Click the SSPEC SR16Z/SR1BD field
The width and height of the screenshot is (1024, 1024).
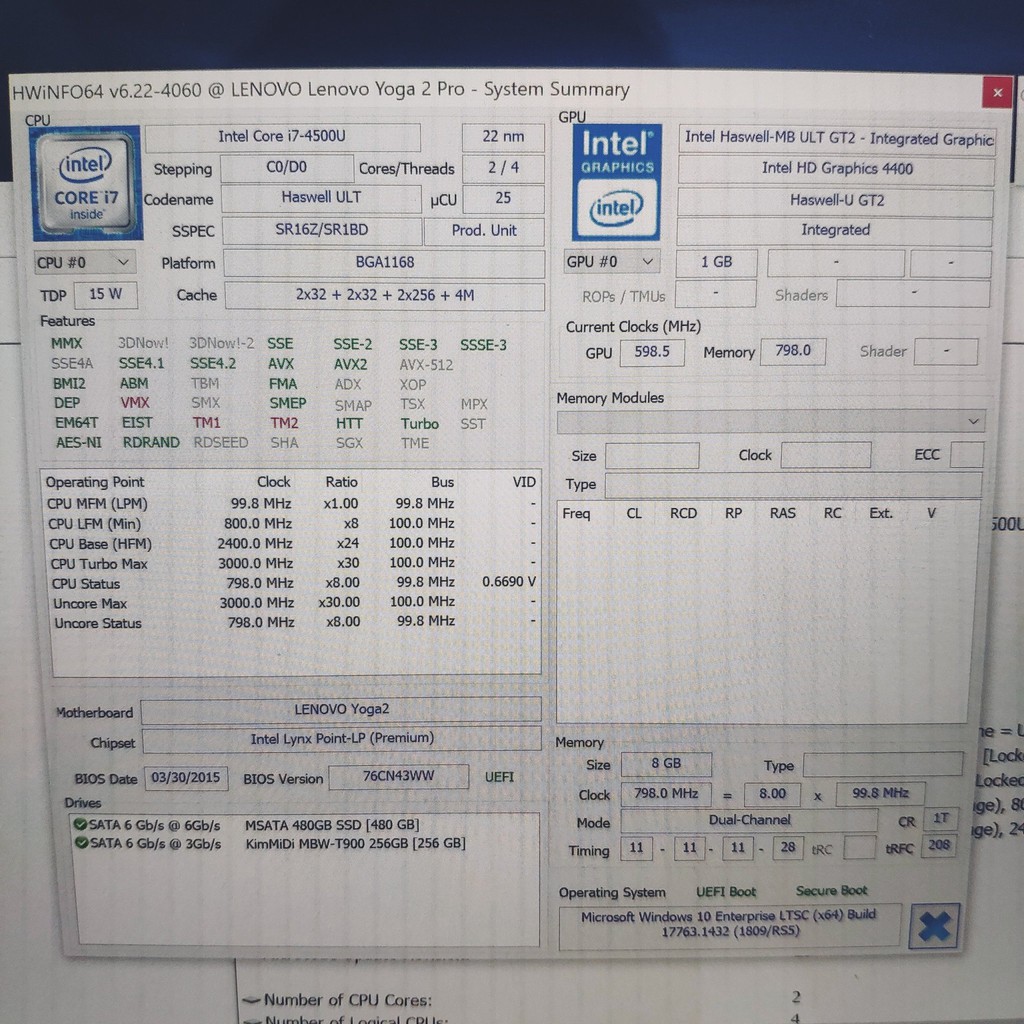coord(321,230)
